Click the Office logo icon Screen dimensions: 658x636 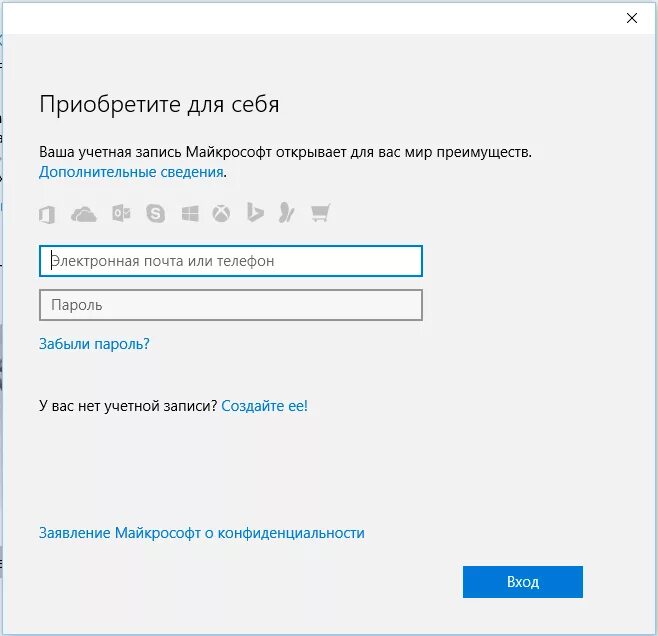pyautogui.click(x=47, y=214)
